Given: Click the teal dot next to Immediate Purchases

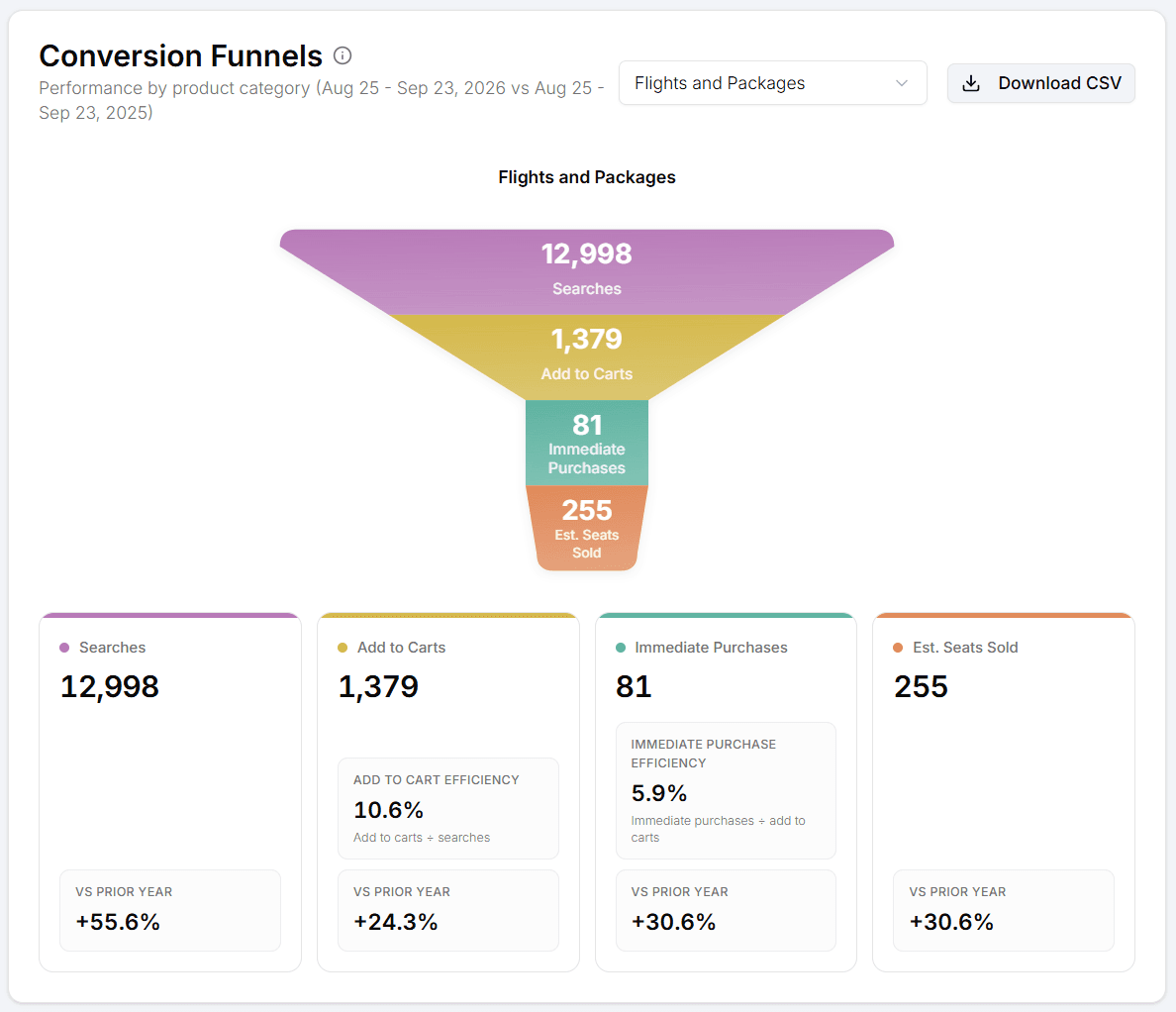Looking at the screenshot, I should pyautogui.click(x=621, y=648).
